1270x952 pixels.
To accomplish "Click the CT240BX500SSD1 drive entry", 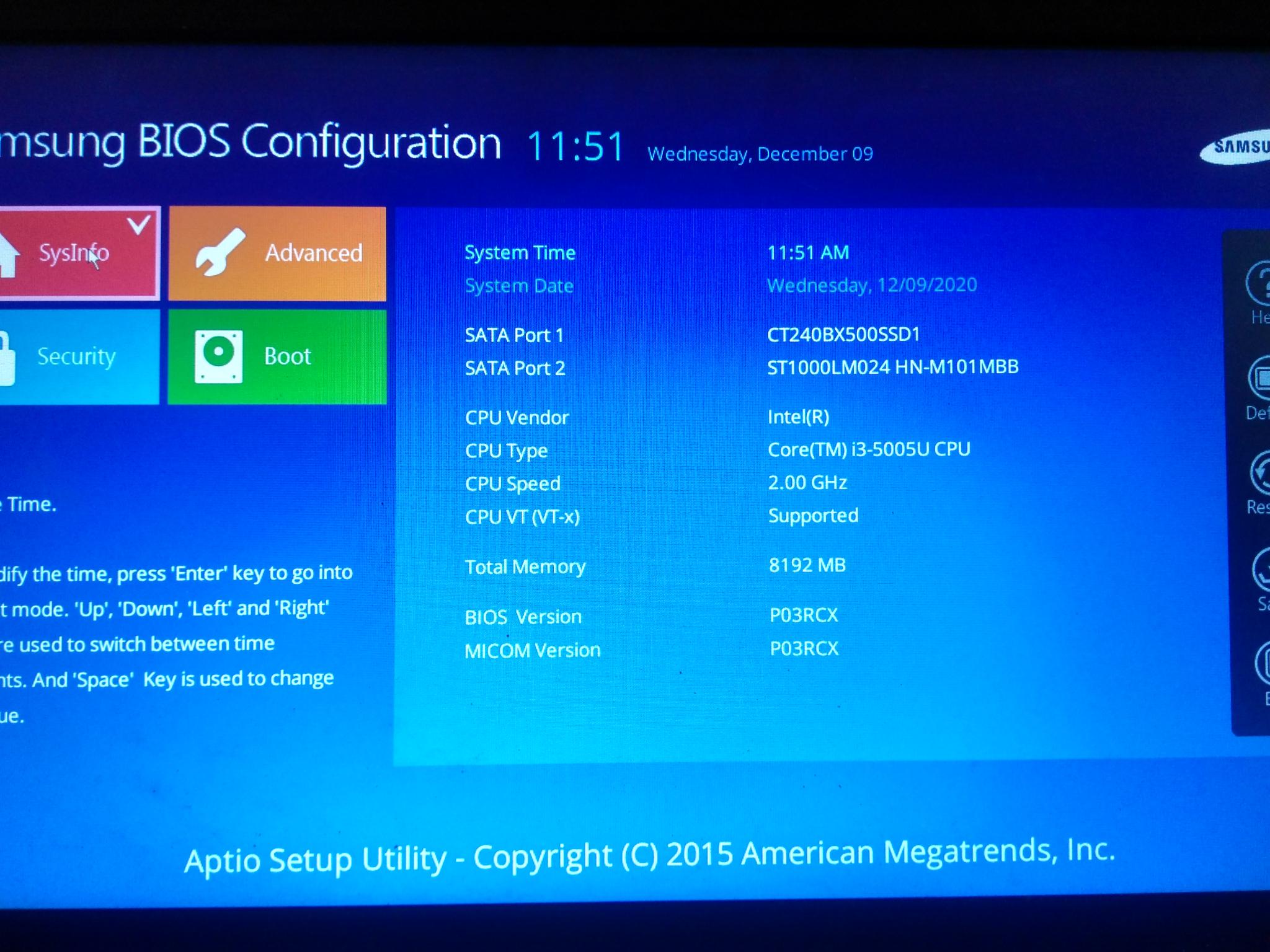I will point(843,335).
